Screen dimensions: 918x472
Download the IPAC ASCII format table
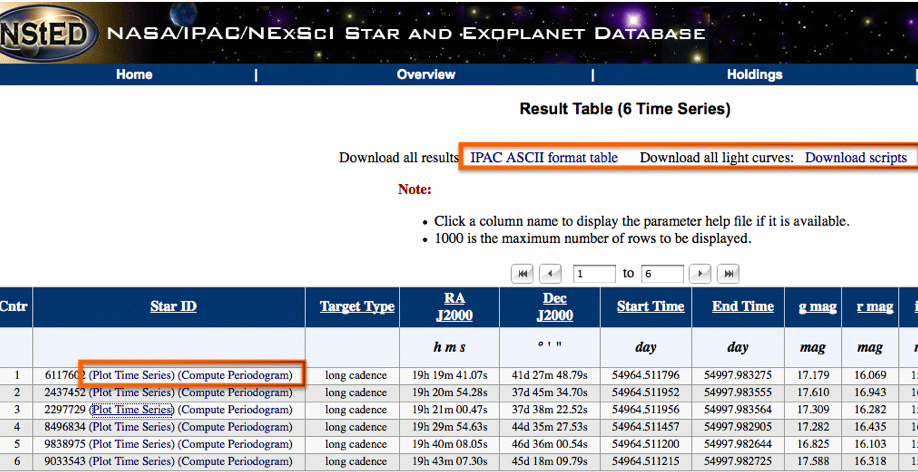pos(544,158)
